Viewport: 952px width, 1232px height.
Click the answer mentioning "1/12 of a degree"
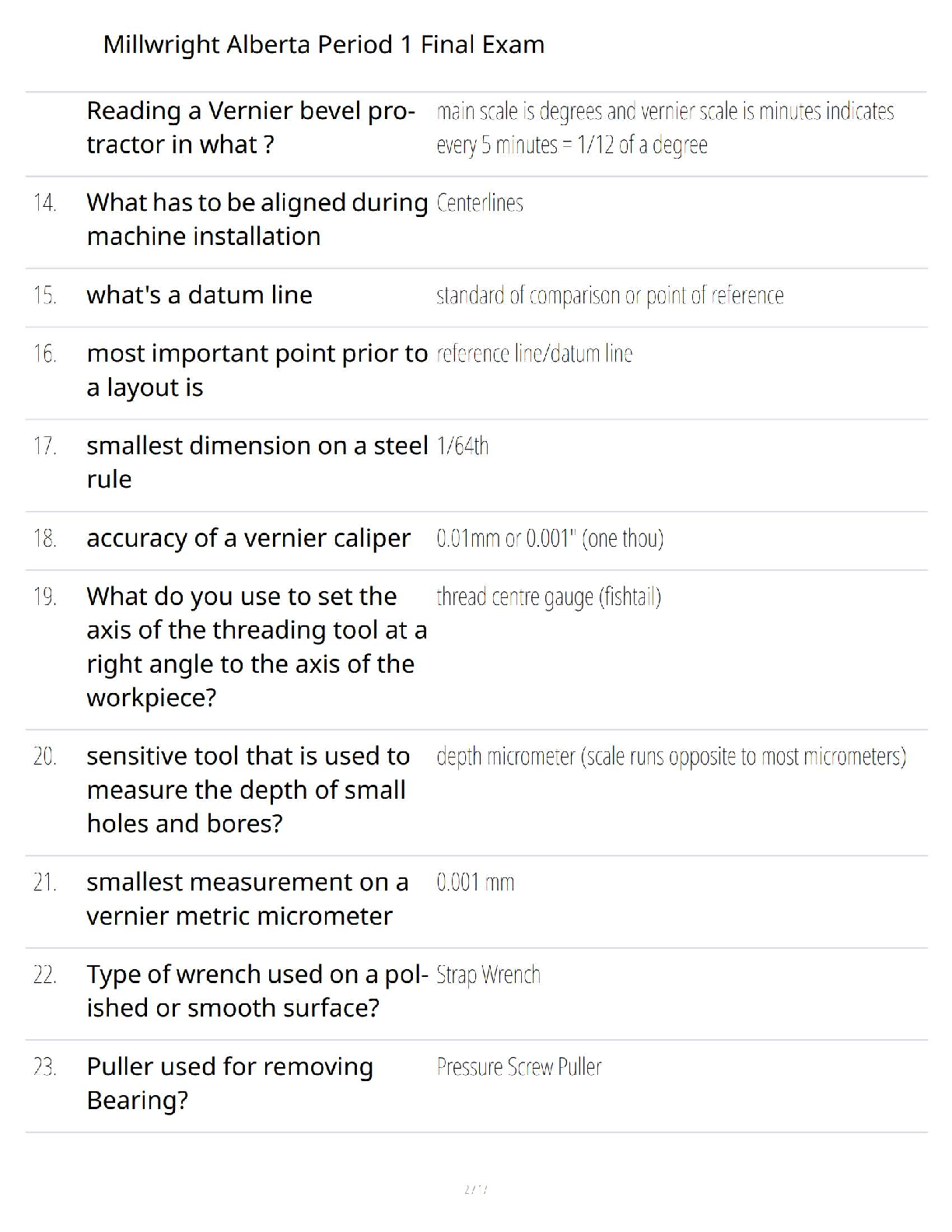(665, 128)
